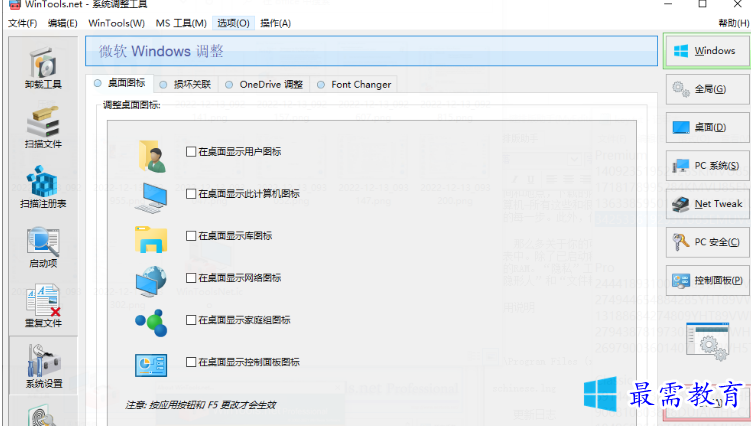Image resolution: width=751 pixels, height=426 pixels.
Task: Switch to the 损坏关联 tab
Action: click(186, 84)
